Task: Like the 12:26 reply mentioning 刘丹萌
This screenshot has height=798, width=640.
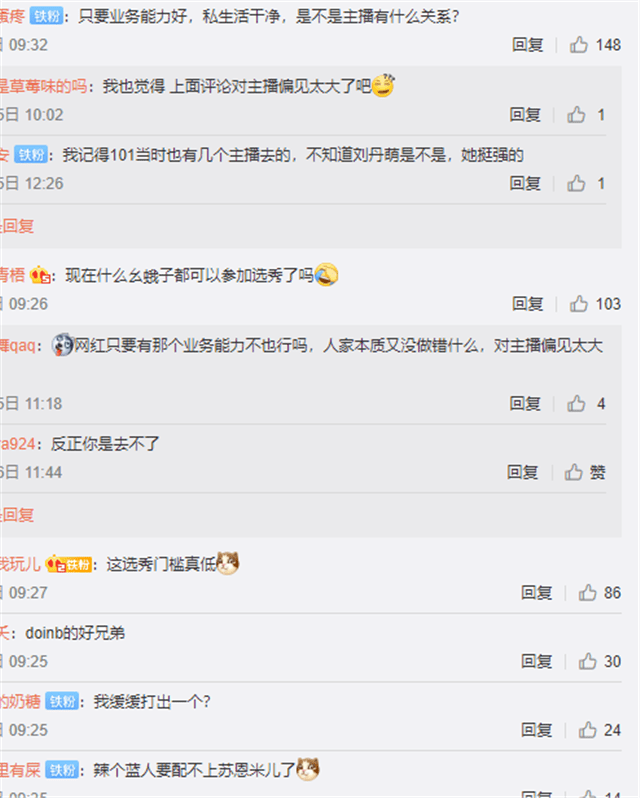Action: (x=586, y=183)
